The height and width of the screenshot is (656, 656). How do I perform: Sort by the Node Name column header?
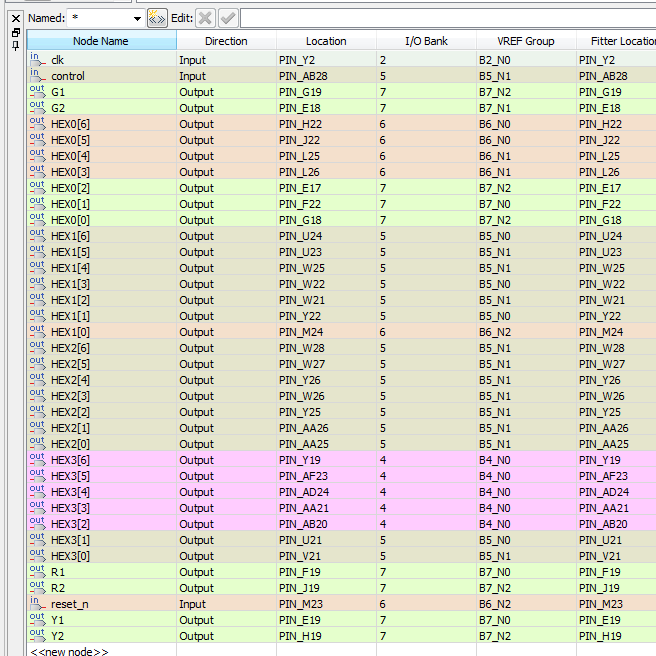[x=101, y=41]
